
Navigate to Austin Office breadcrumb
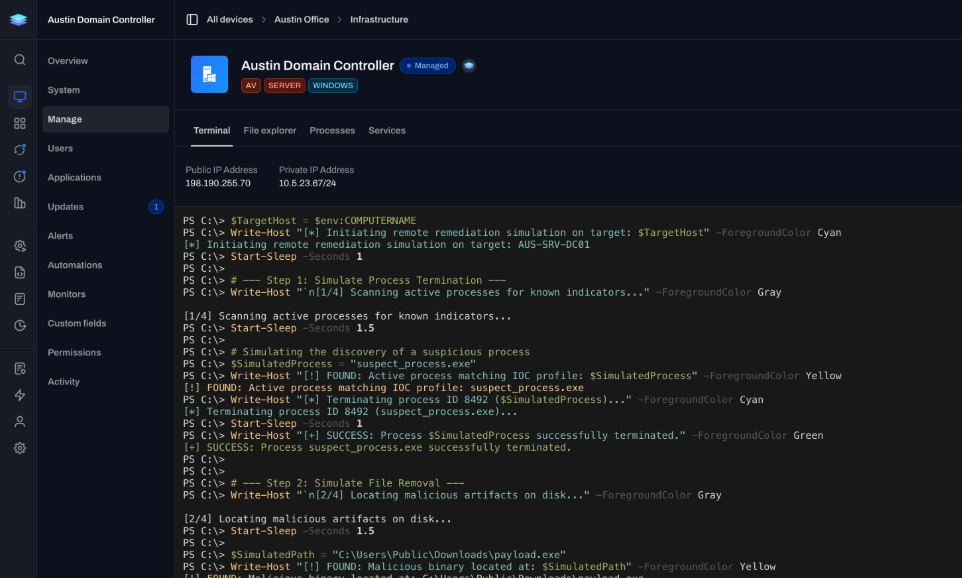coord(301,20)
